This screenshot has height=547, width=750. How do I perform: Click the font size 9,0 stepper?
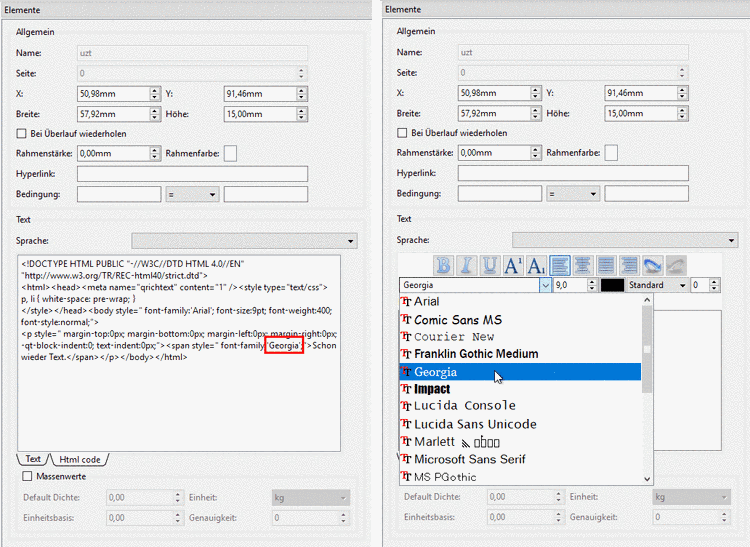pyautogui.click(x=592, y=285)
